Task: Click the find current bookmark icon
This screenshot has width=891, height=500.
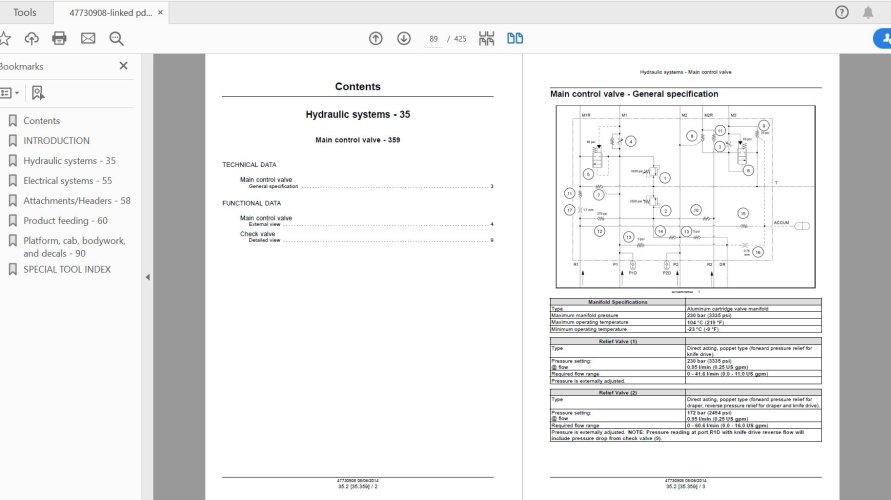Action: pyautogui.click(x=37, y=93)
